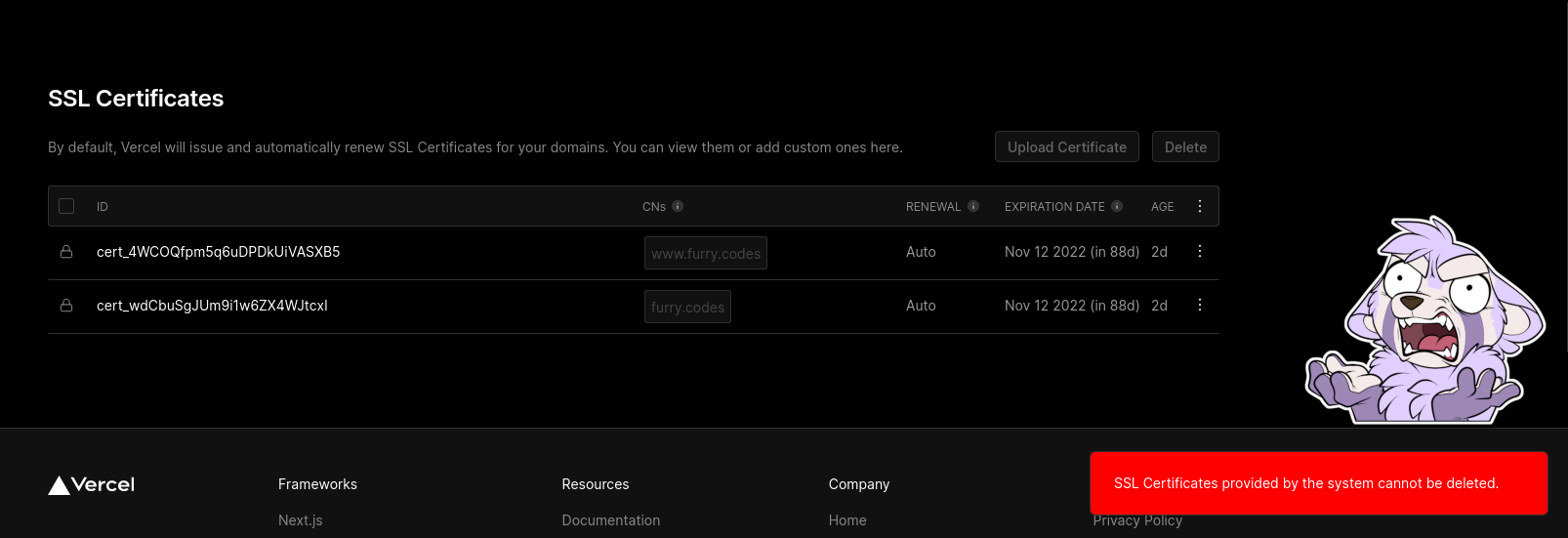Click lock icon for cert_wdCbuSgJUm9i1w6ZX4WJtcxl
The height and width of the screenshot is (538, 1568).
(x=66, y=306)
